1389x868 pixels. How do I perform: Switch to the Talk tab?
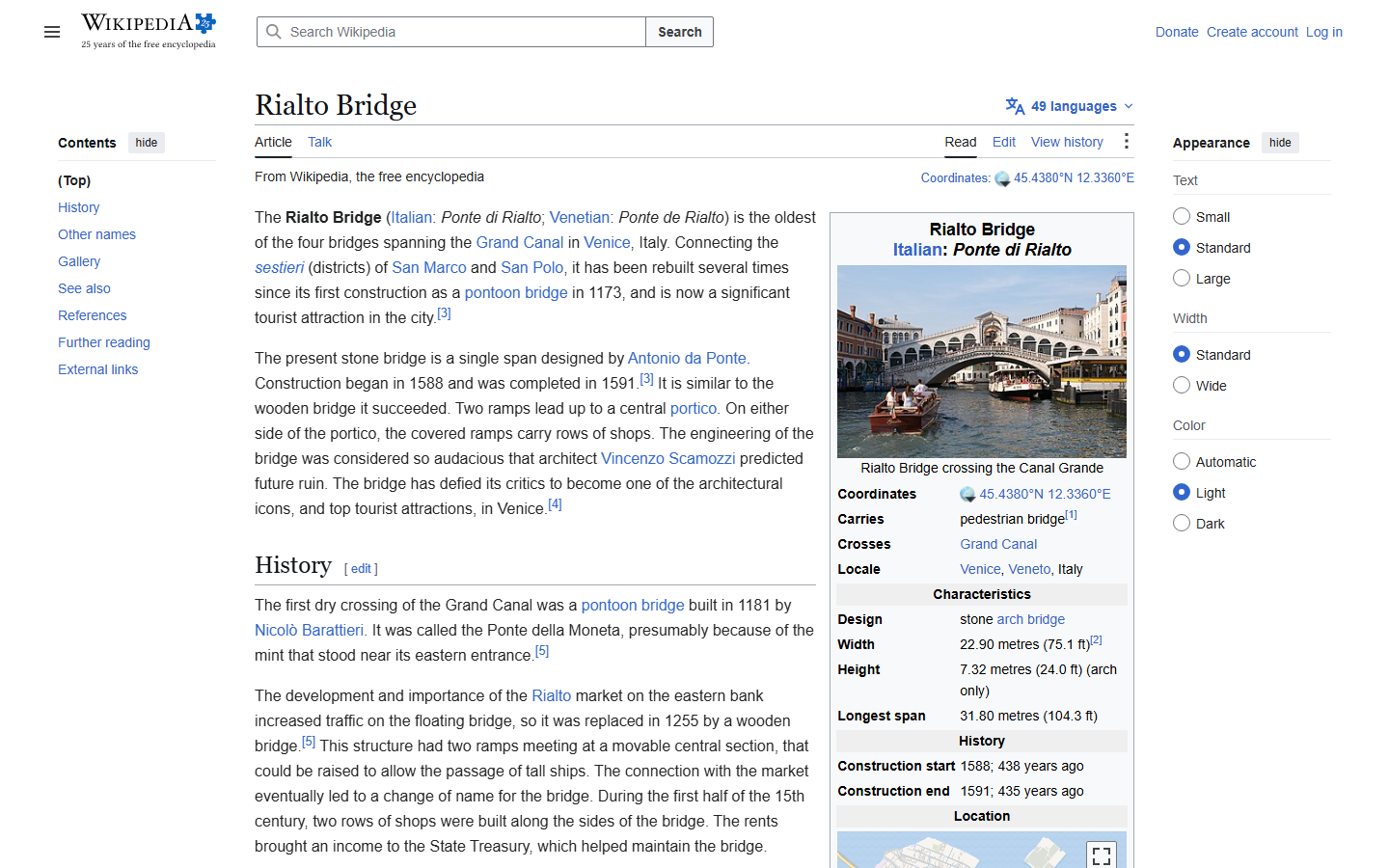(319, 142)
